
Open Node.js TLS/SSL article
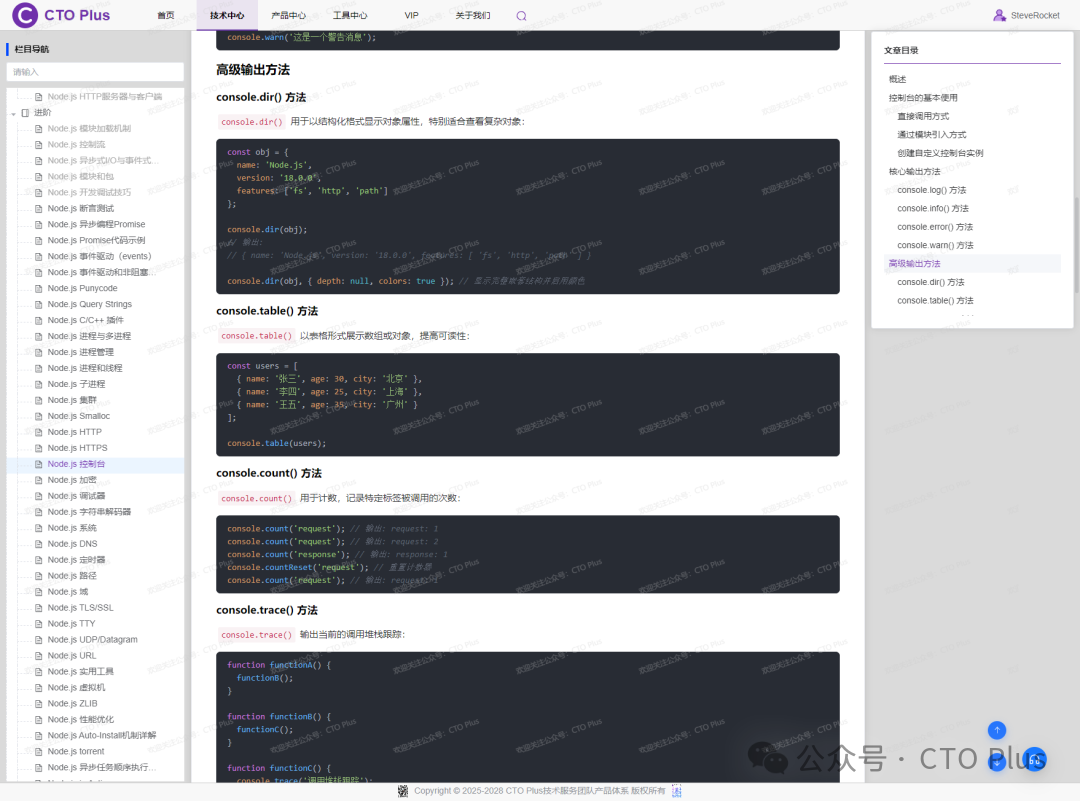81,608
